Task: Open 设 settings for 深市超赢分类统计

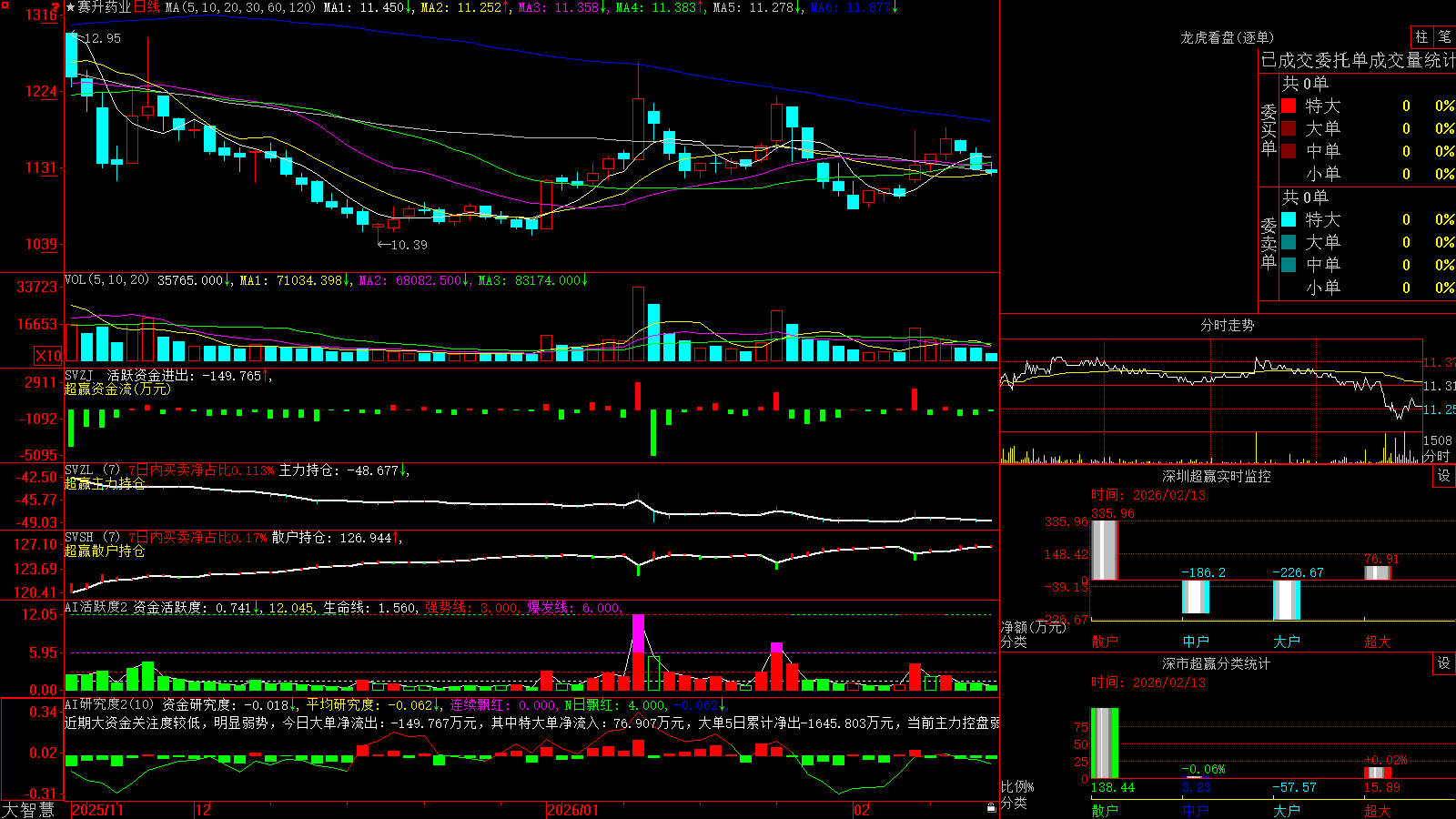Action: click(1444, 663)
